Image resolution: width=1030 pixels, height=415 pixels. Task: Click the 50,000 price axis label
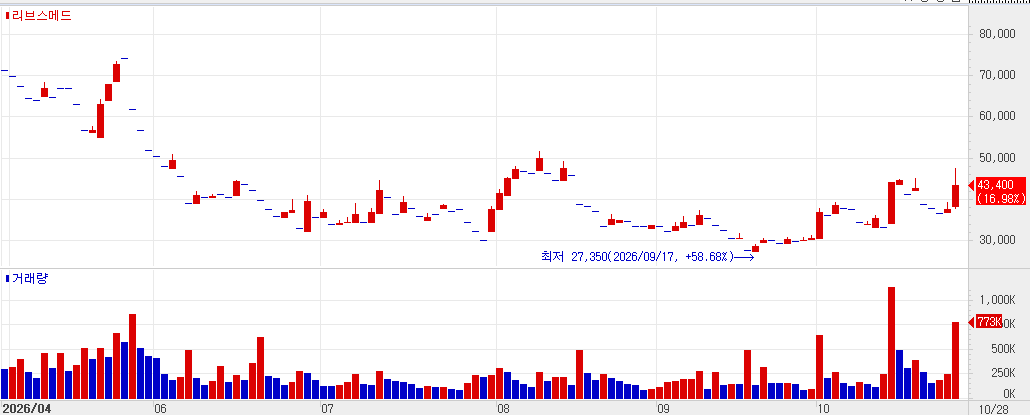pyautogui.click(x=997, y=158)
